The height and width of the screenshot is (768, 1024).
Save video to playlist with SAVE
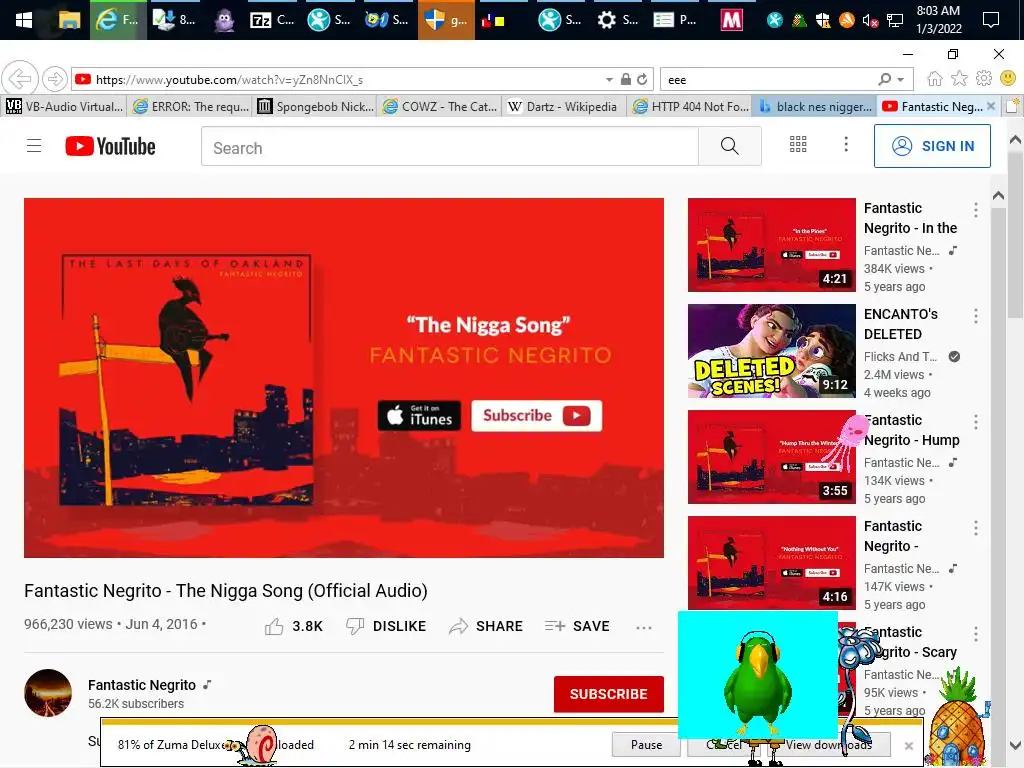pos(577,626)
